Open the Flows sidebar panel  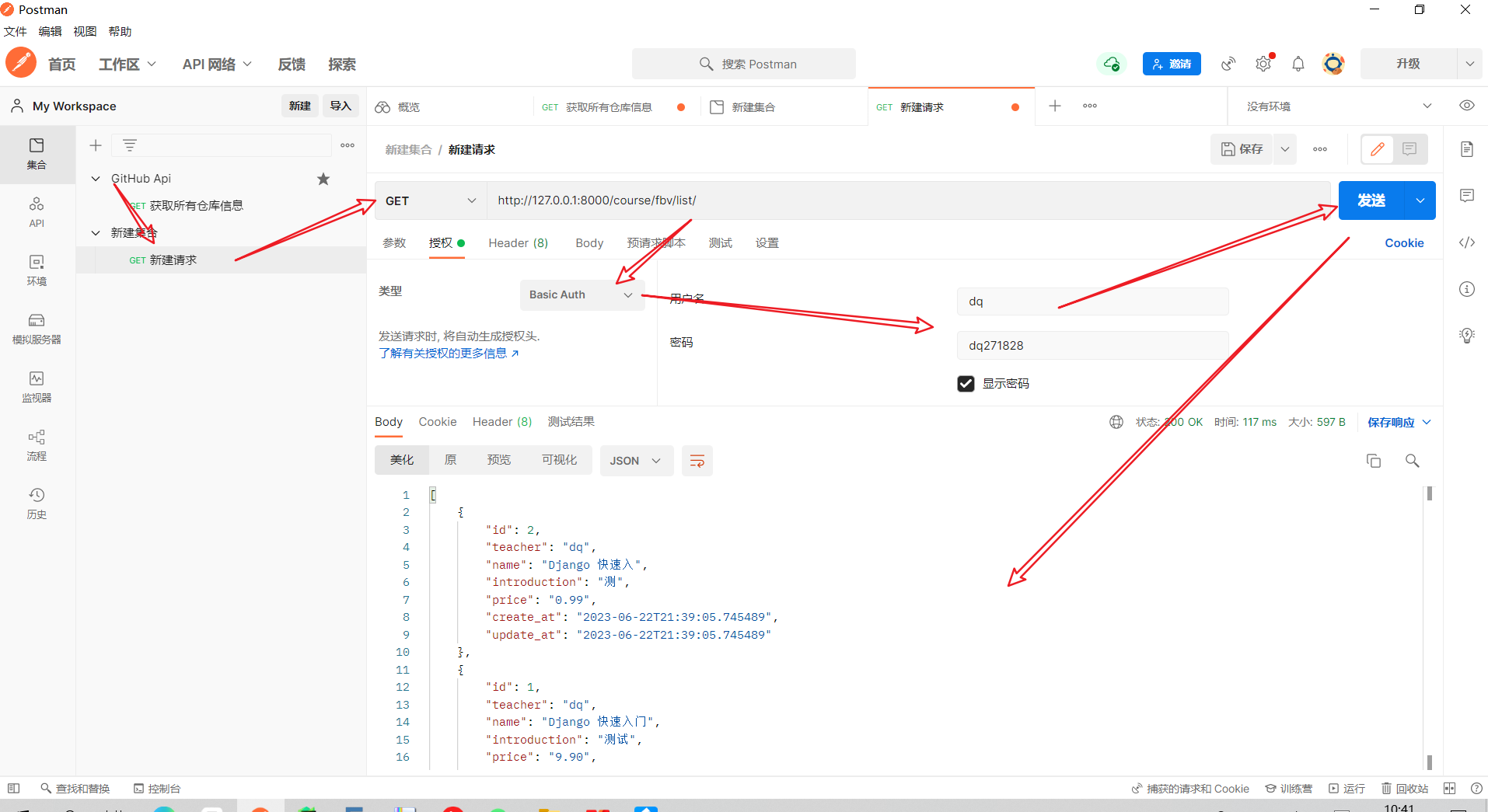click(x=37, y=445)
